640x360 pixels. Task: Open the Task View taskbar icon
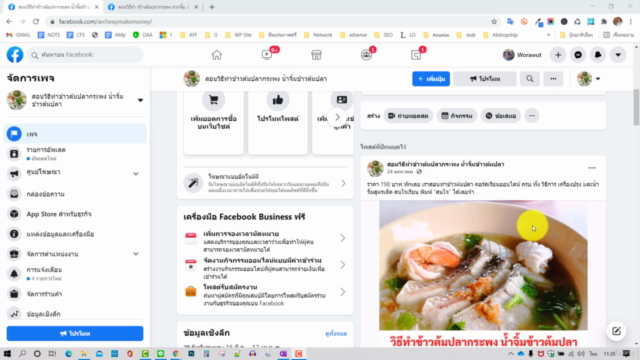[x=52, y=353]
